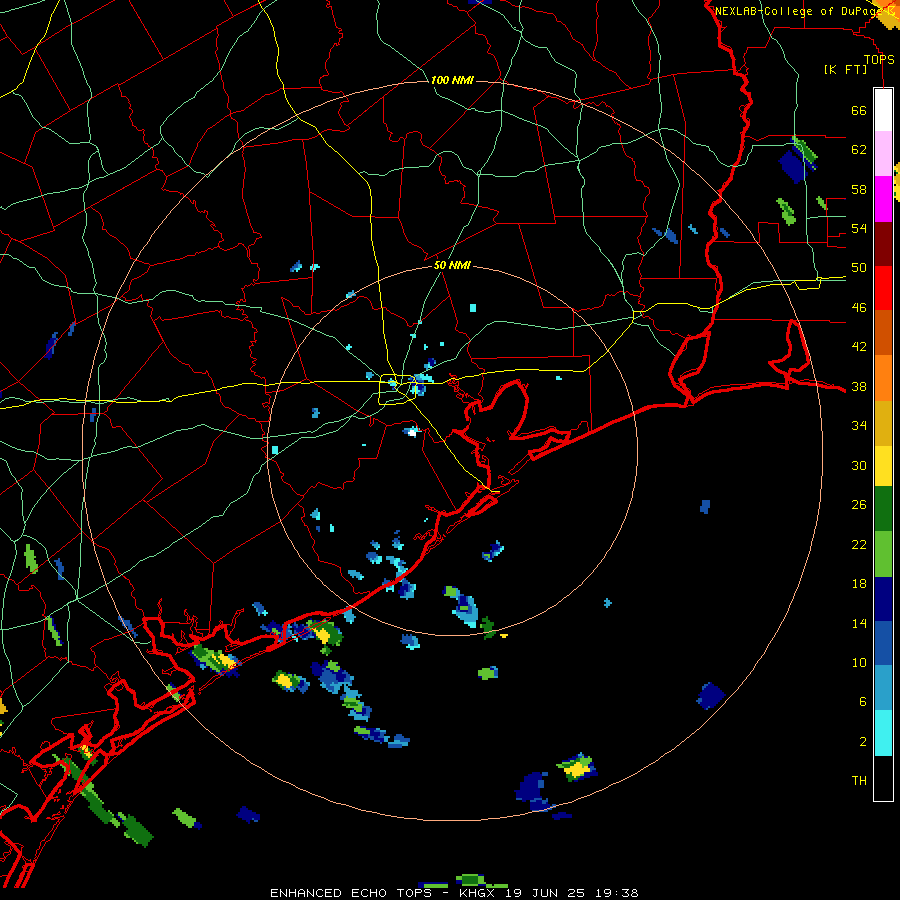
Task: Click the '62' scale value
Action: tap(859, 150)
